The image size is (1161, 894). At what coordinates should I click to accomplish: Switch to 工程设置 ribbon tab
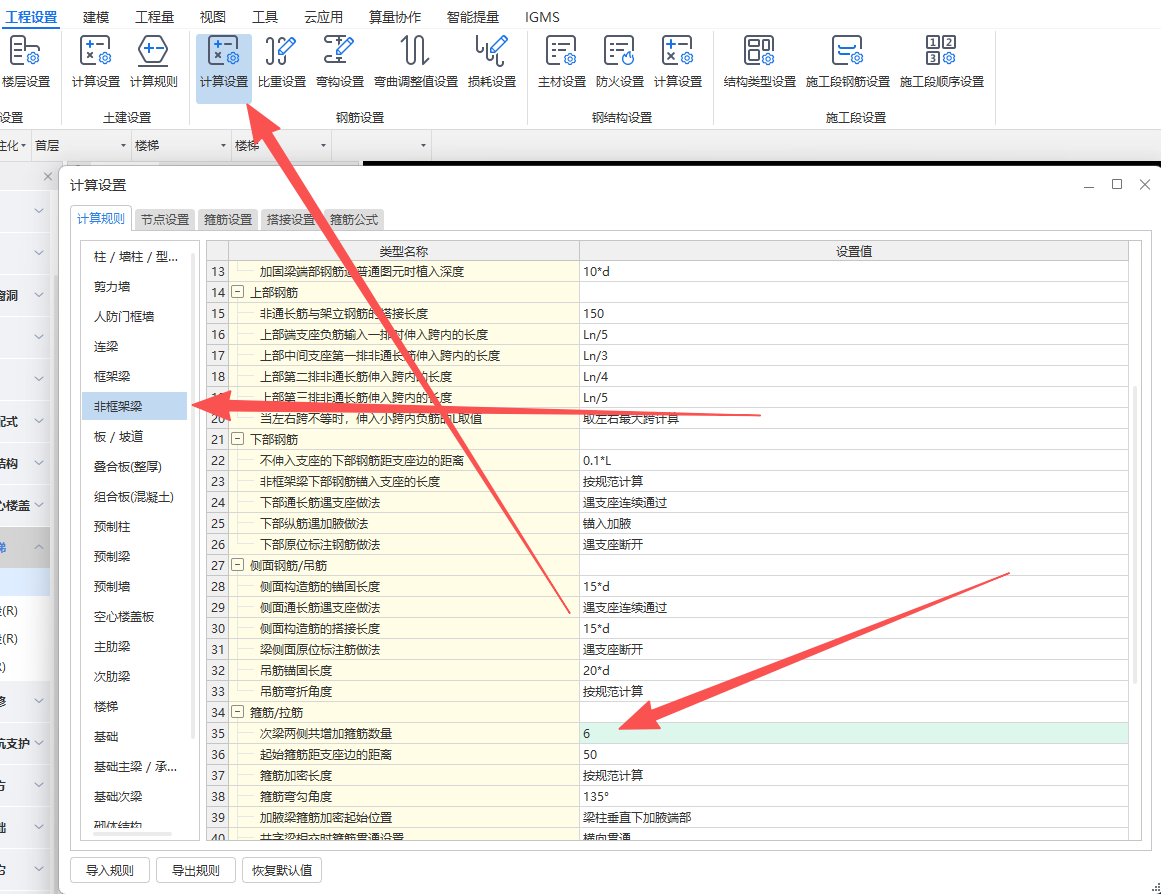click(31, 16)
